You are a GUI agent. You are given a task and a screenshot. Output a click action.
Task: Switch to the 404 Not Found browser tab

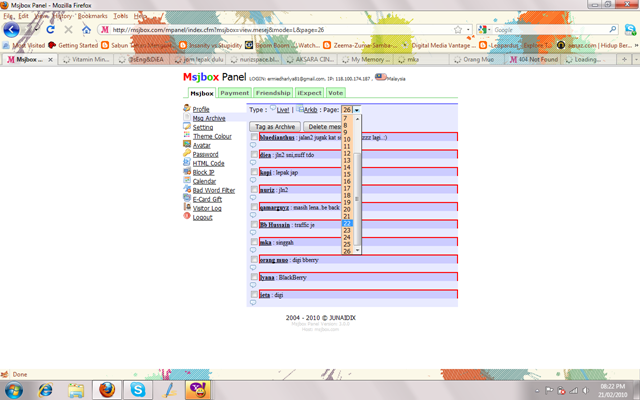[x=534, y=59]
